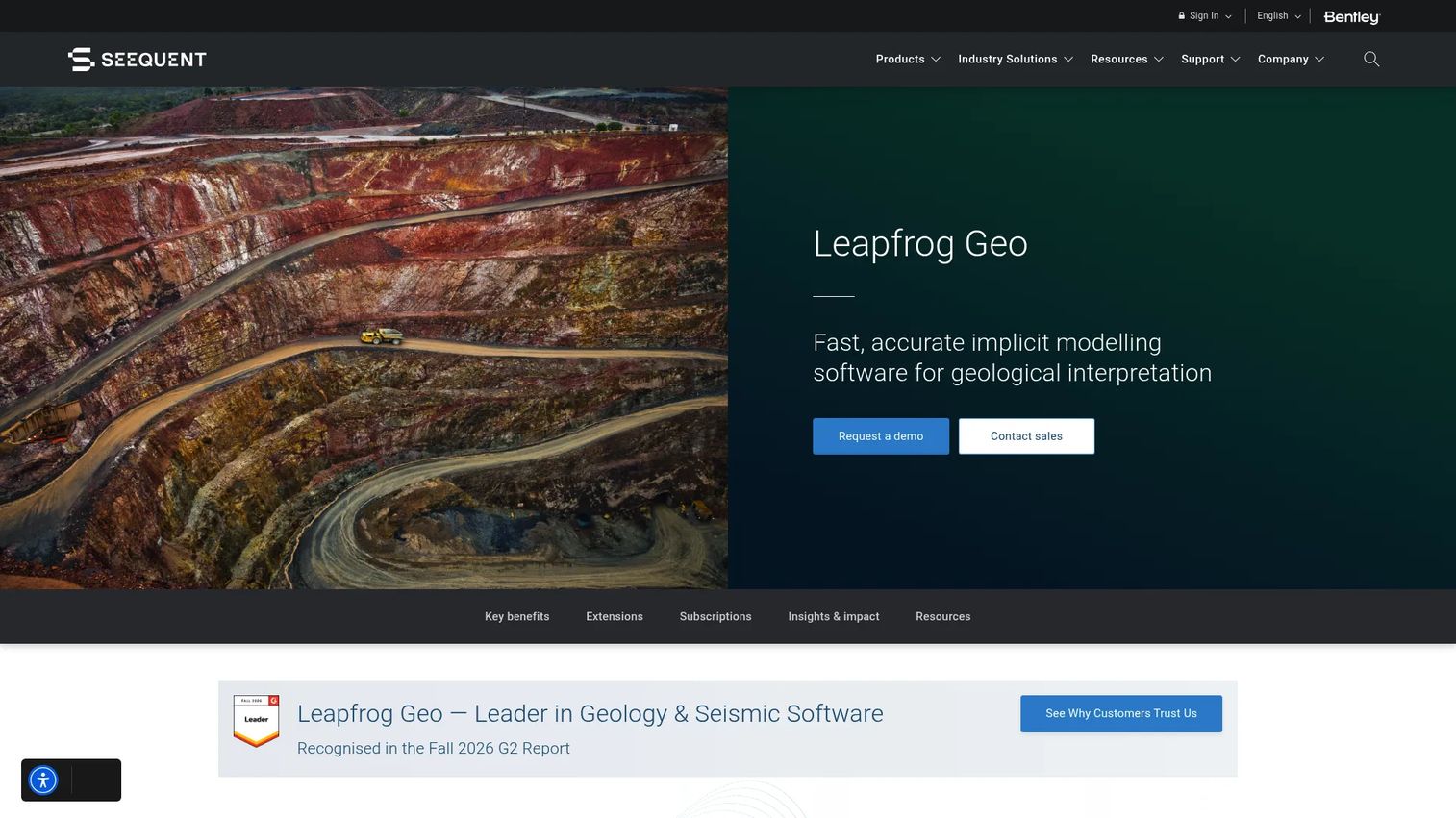Open the Company dropdown menu
This screenshot has height=818, width=1456.
(x=1292, y=60)
